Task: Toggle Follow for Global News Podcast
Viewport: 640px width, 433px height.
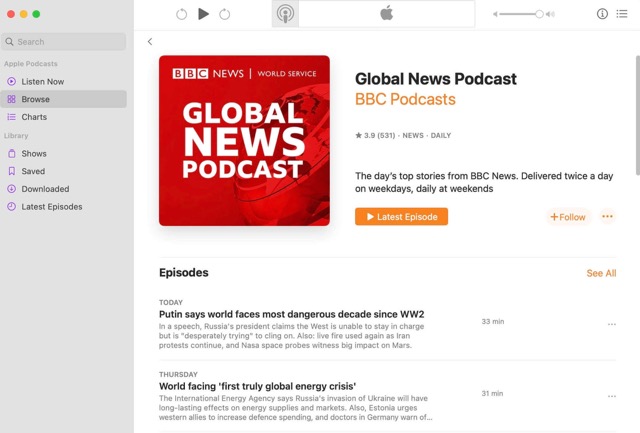Action: [568, 217]
